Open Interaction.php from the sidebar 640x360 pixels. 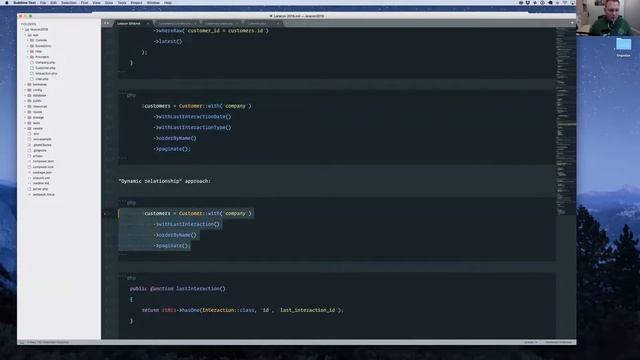(x=46, y=73)
